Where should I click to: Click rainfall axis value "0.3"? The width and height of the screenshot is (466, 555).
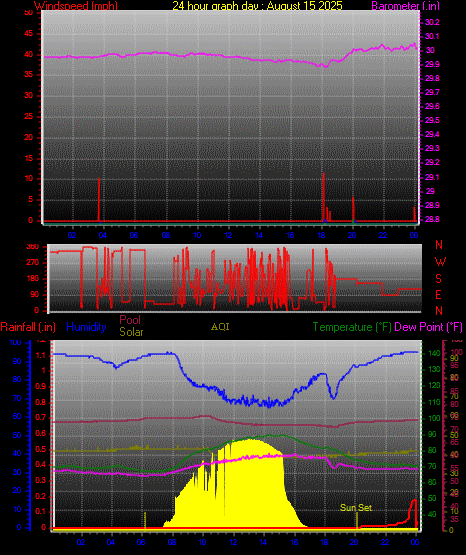(41, 480)
